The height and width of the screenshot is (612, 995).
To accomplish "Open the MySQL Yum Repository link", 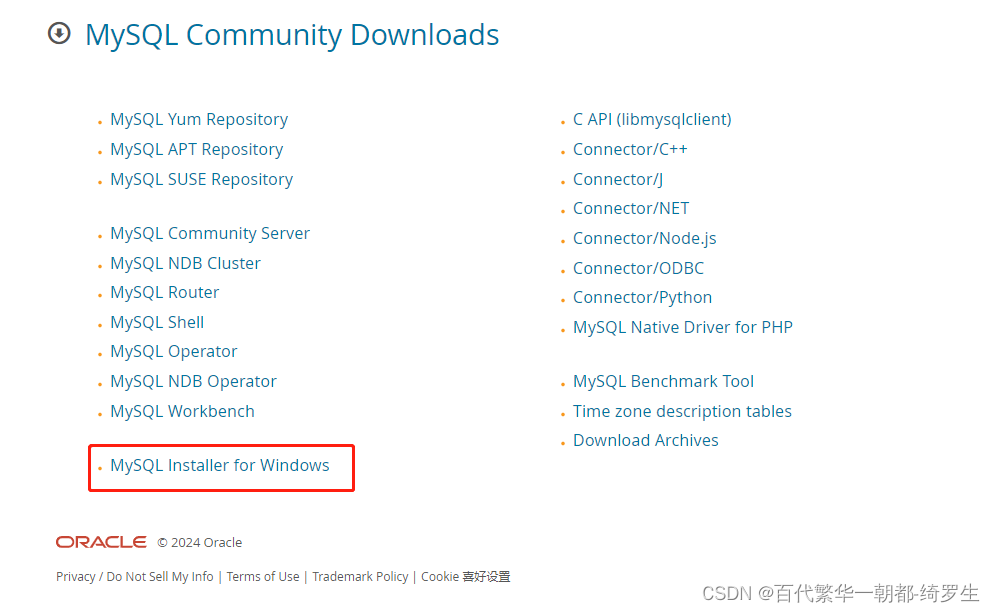I will [x=199, y=119].
